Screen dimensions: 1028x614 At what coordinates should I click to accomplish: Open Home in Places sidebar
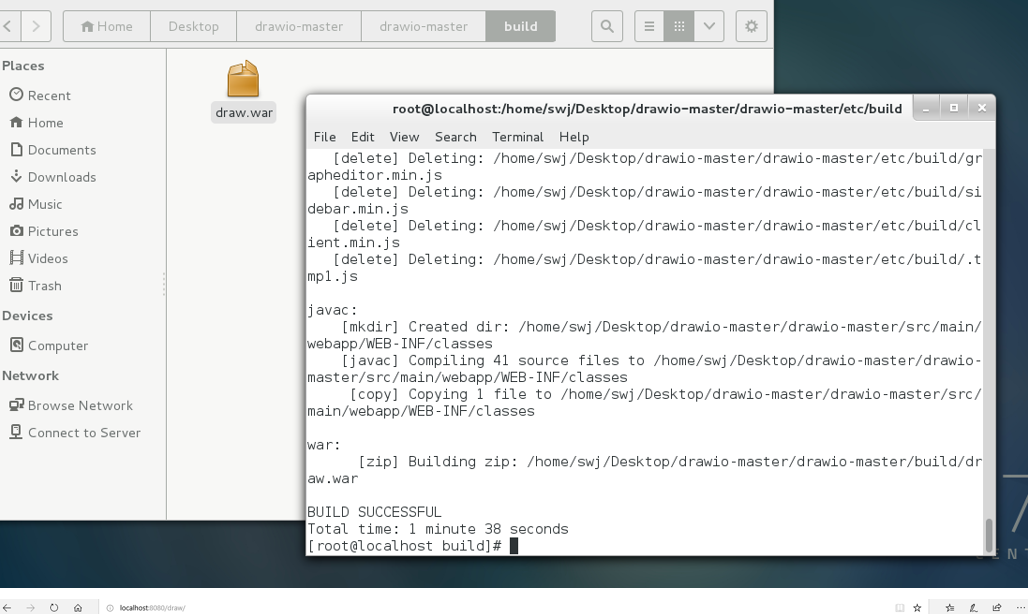pyautogui.click(x=37, y=123)
